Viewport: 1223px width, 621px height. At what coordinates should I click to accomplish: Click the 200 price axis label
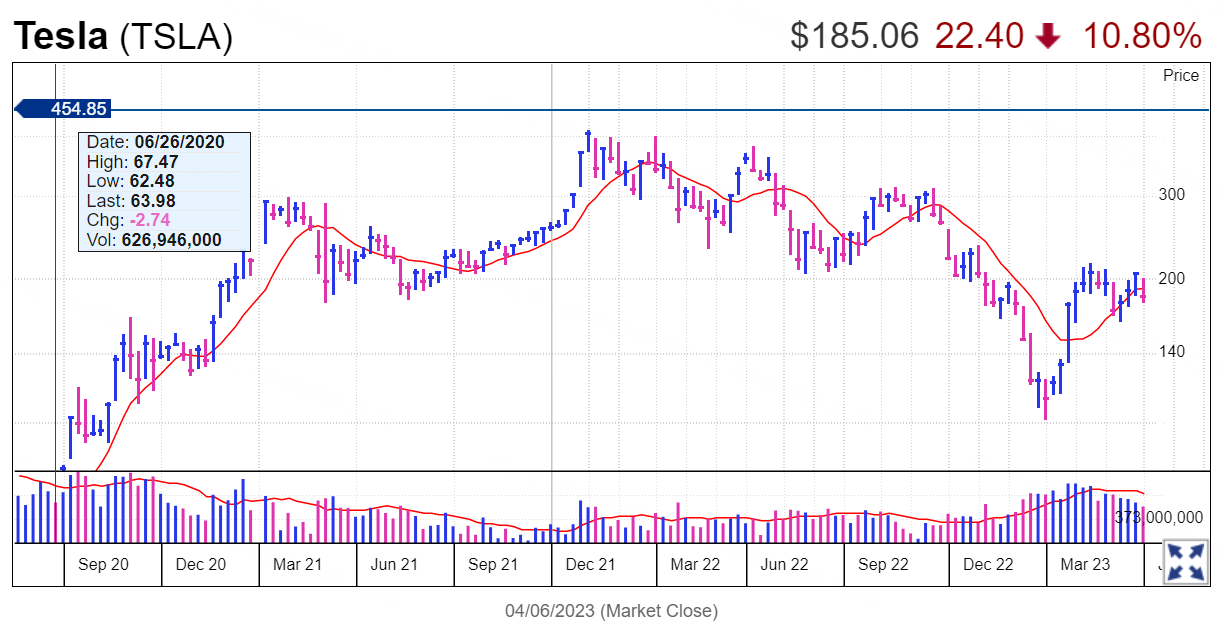tap(1172, 278)
